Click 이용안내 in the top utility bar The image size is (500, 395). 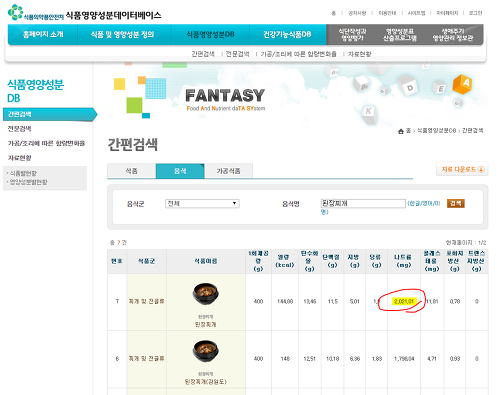387,13
